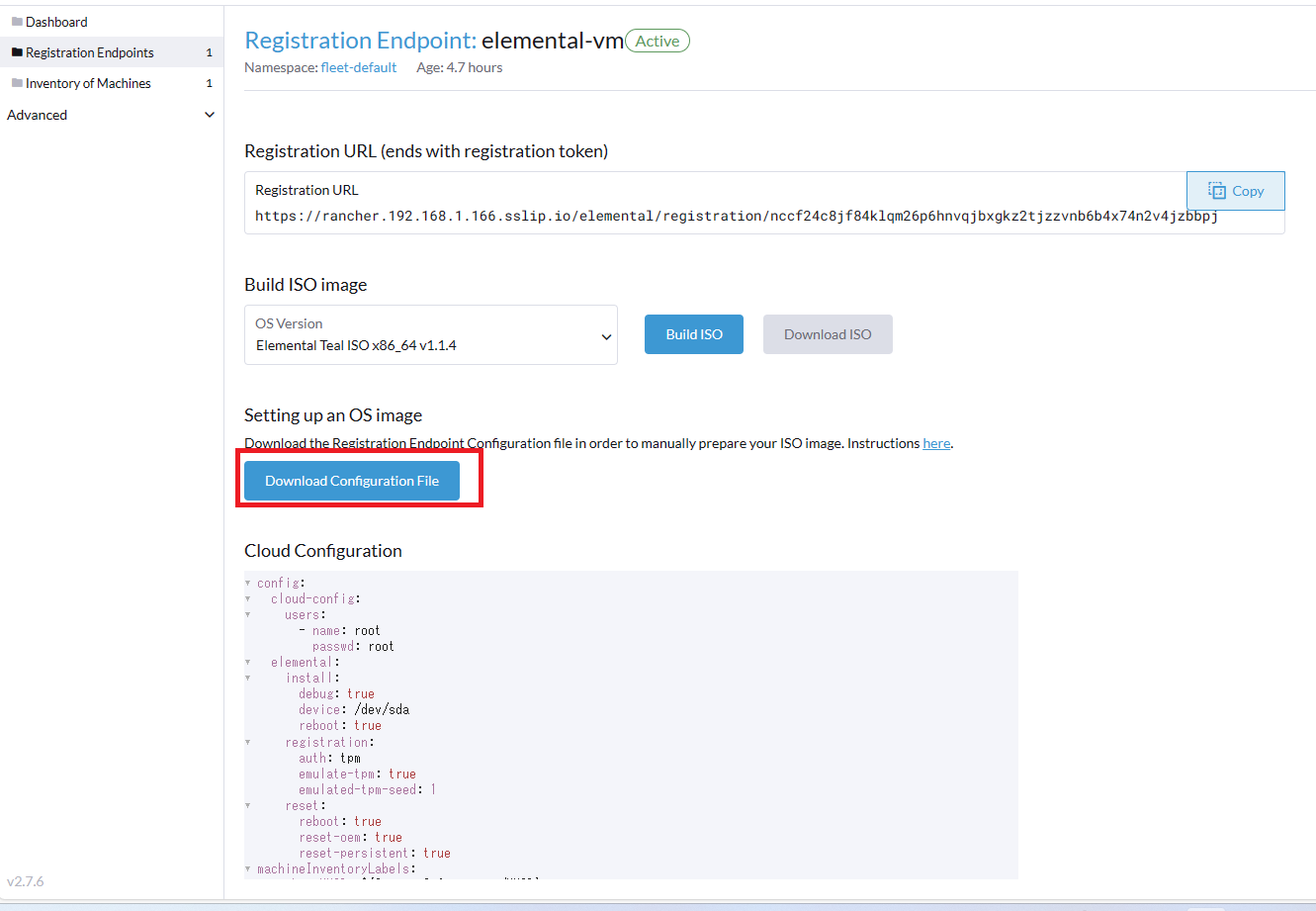The height and width of the screenshot is (911, 1316).
Task: Click the 'emulate-tpm: true' line
Action: 357,774
